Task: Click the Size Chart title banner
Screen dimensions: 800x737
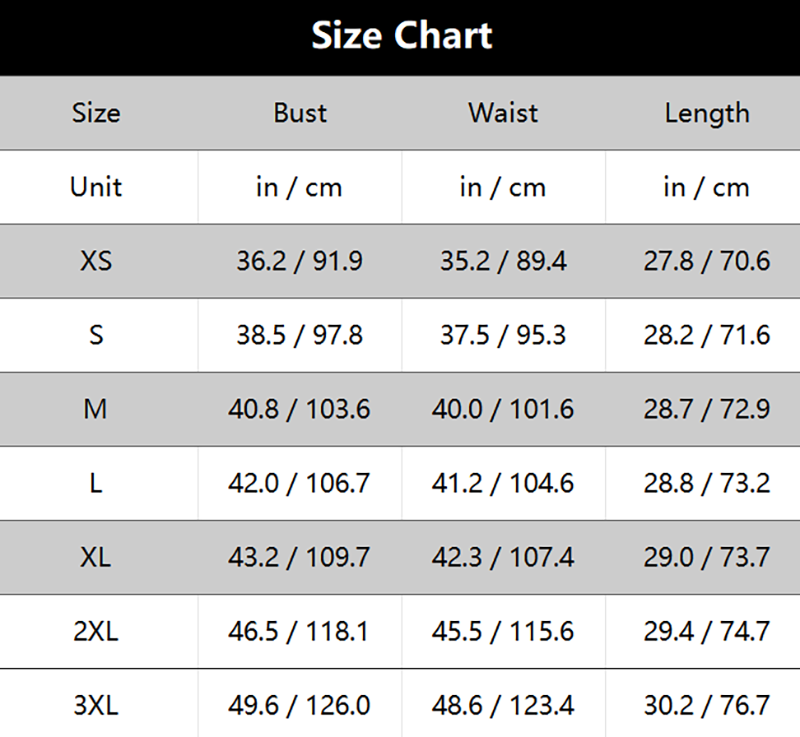Action: coord(401,36)
